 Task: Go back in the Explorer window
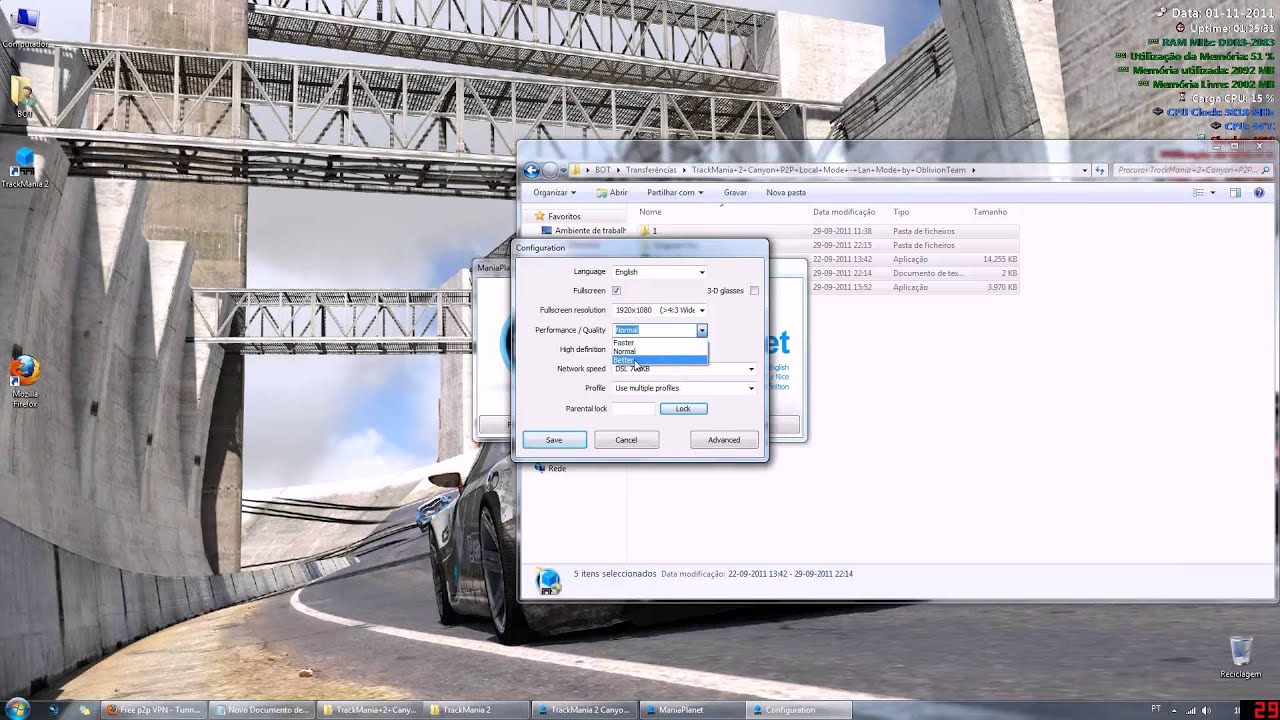pos(532,170)
